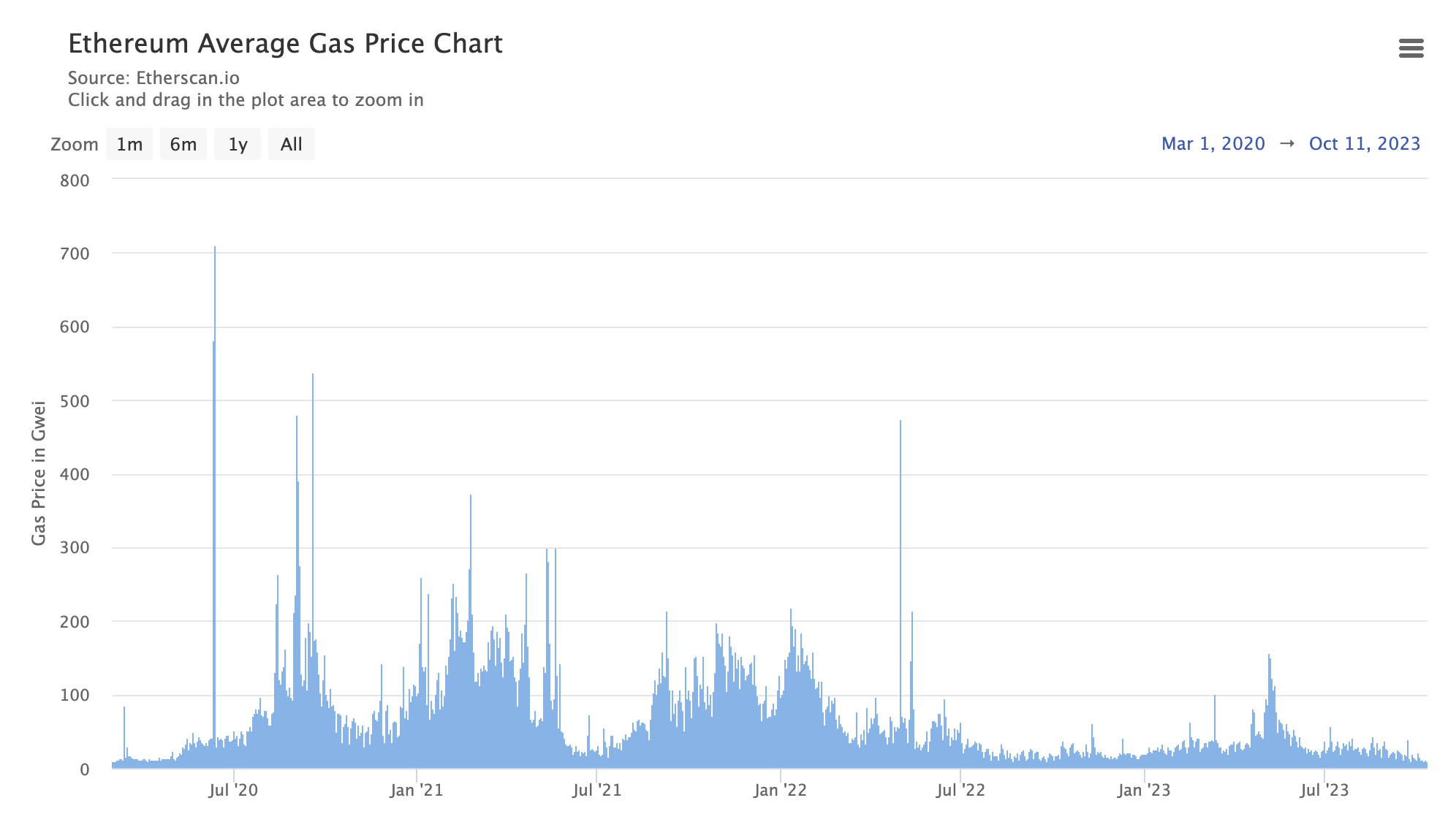Open the chart context menu hamburger icon
The image size is (1456, 833).
[x=1411, y=48]
